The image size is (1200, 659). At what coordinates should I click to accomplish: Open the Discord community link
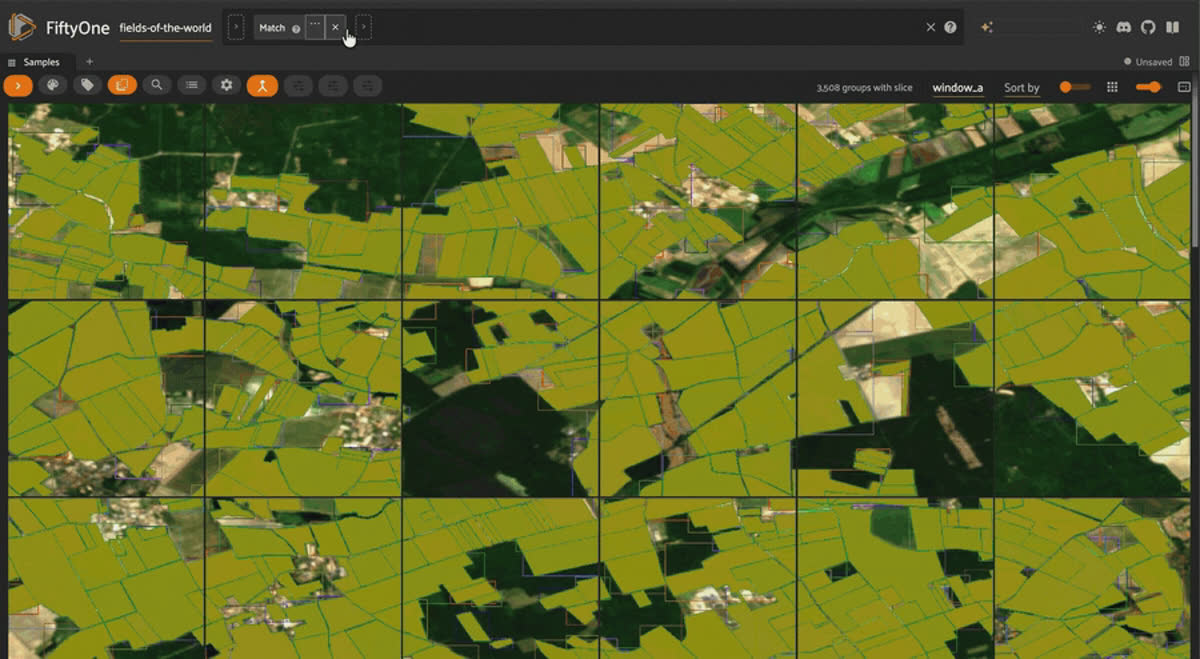pos(1124,28)
